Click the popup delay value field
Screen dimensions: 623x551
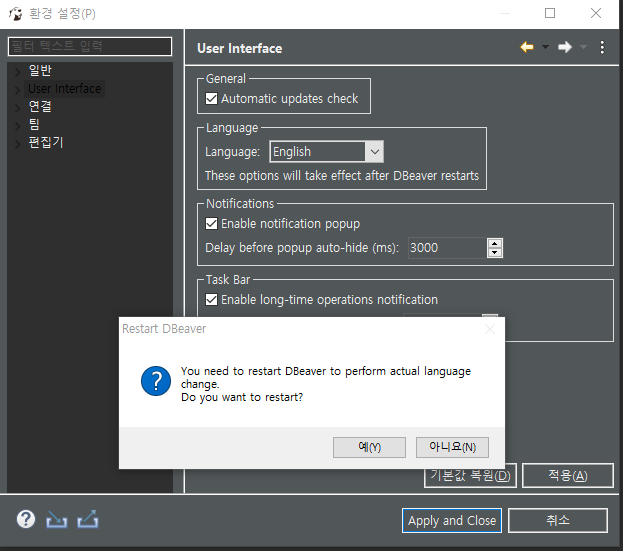[447, 248]
